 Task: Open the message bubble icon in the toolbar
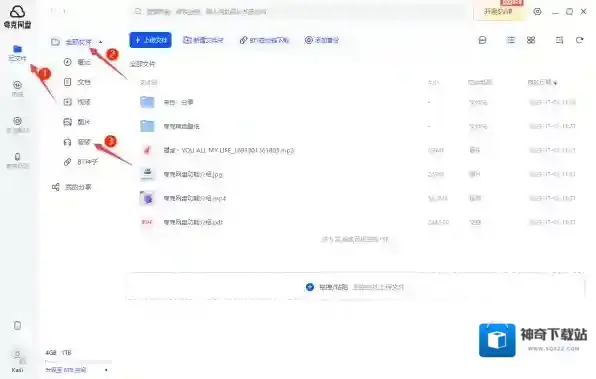[482, 40]
